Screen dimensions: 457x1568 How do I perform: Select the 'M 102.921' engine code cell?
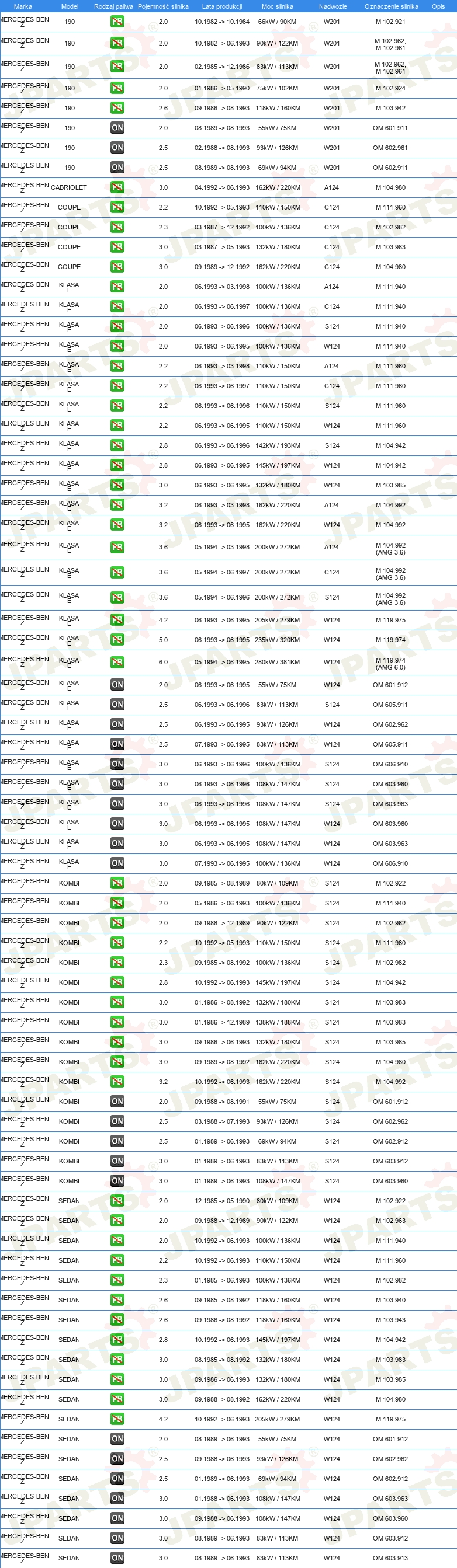(x=390, y=21)
